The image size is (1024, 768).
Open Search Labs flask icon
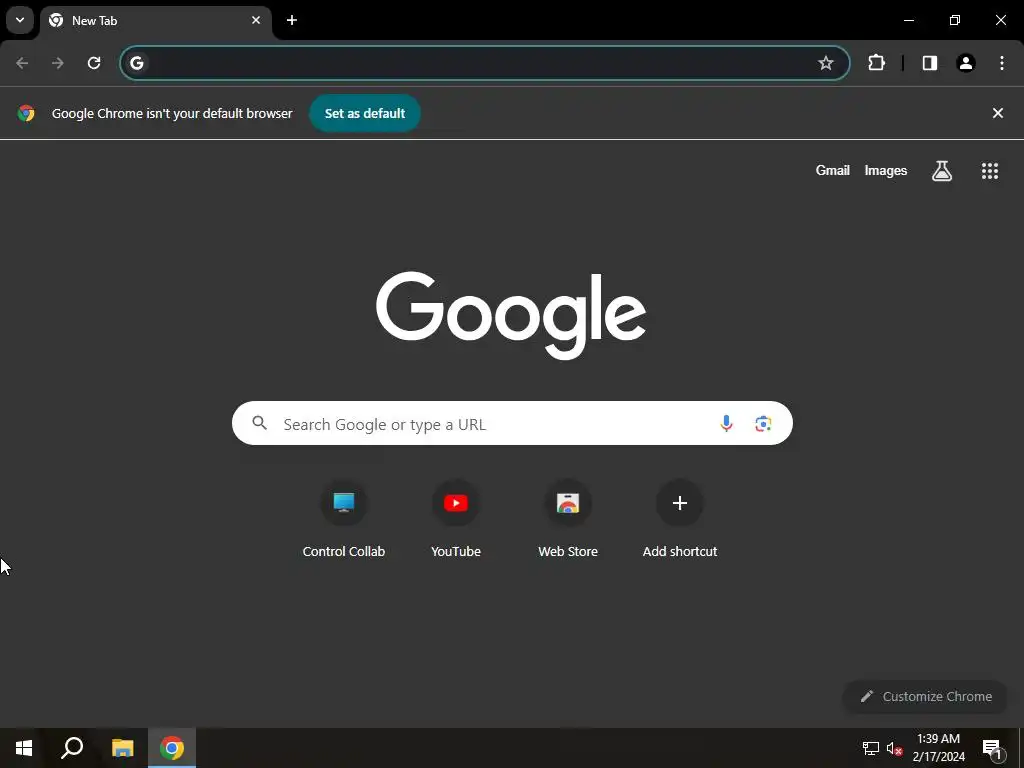[942, 170]
